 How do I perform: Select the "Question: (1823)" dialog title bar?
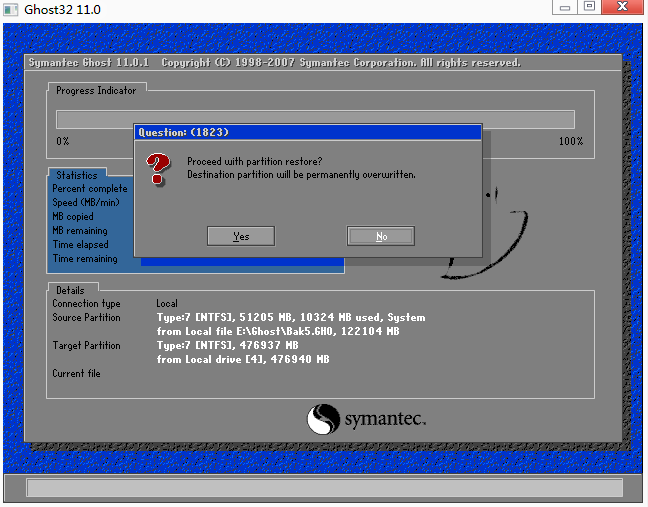pos(308,132)
